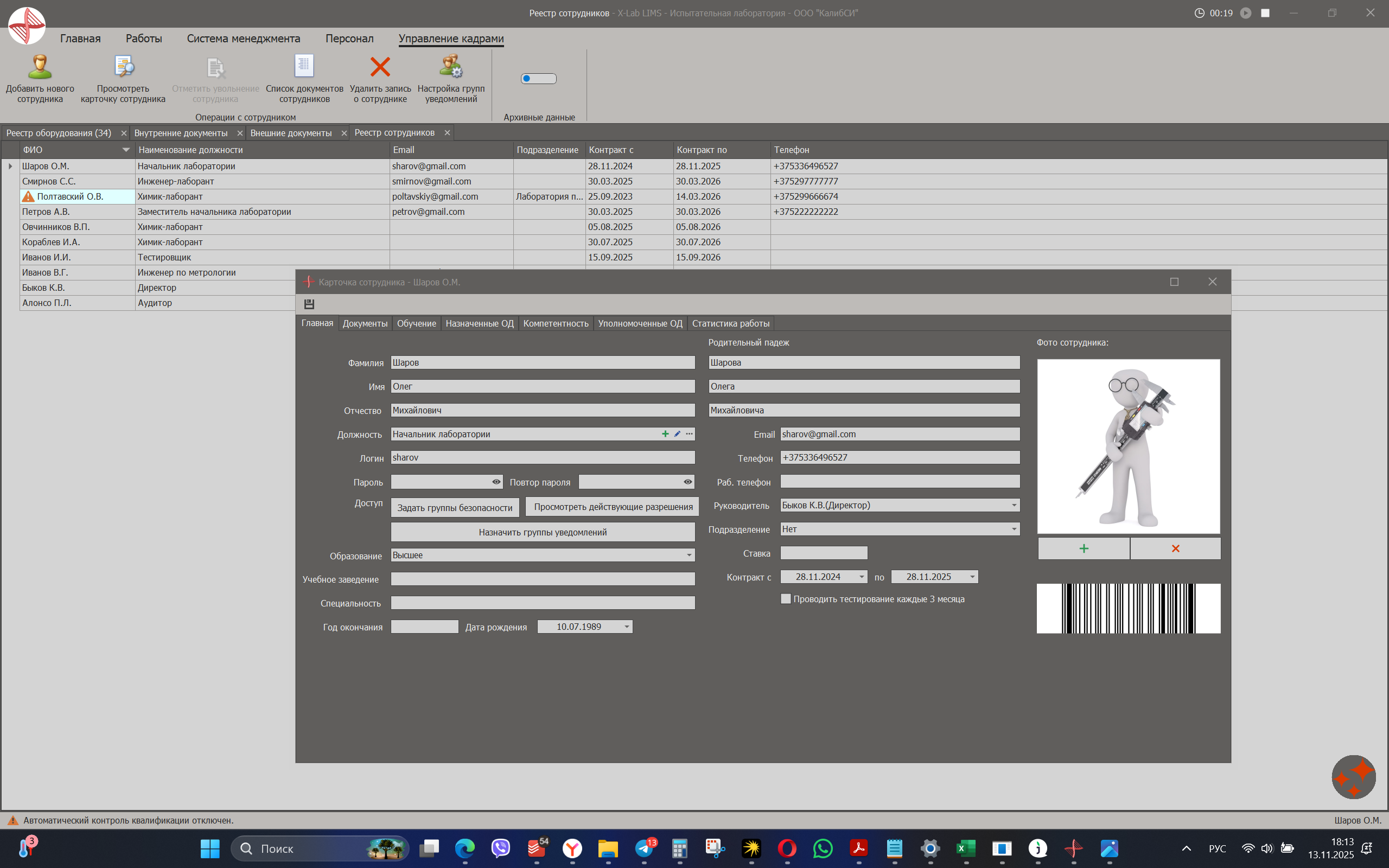The height and width of the screenshot is (868, 1389).
Task: Open the Дата рождения date picker
Action: click(x=627, y=627)
